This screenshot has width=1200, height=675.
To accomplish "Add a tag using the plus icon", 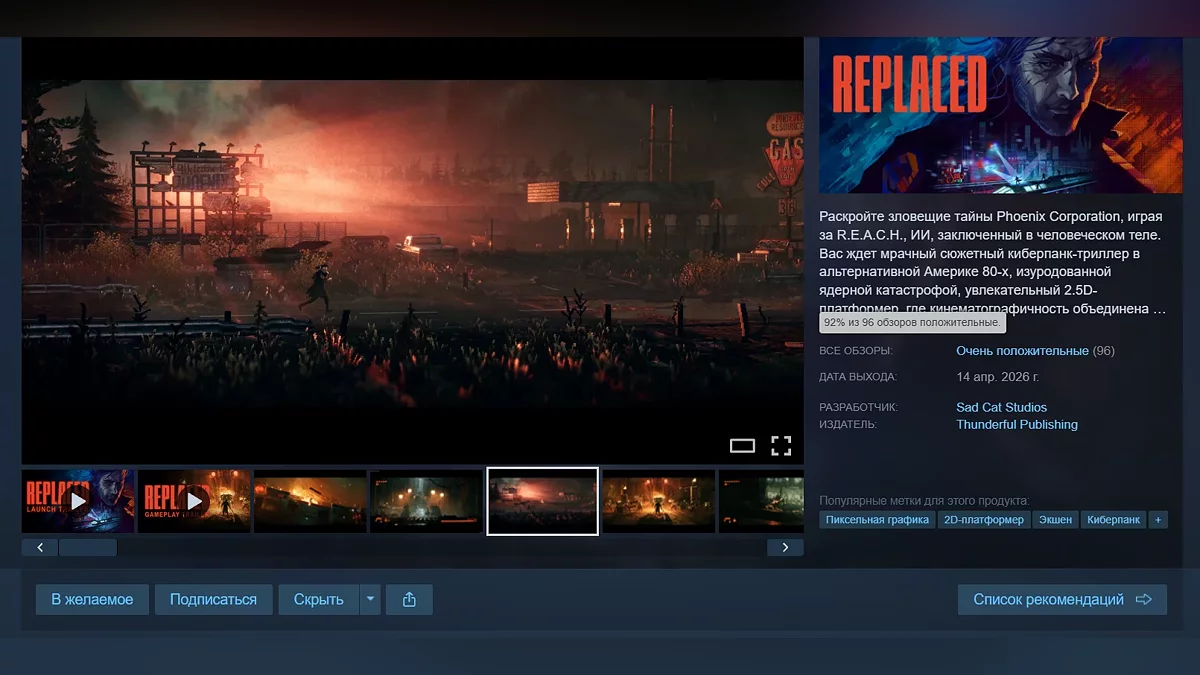I will [1158, 519].
